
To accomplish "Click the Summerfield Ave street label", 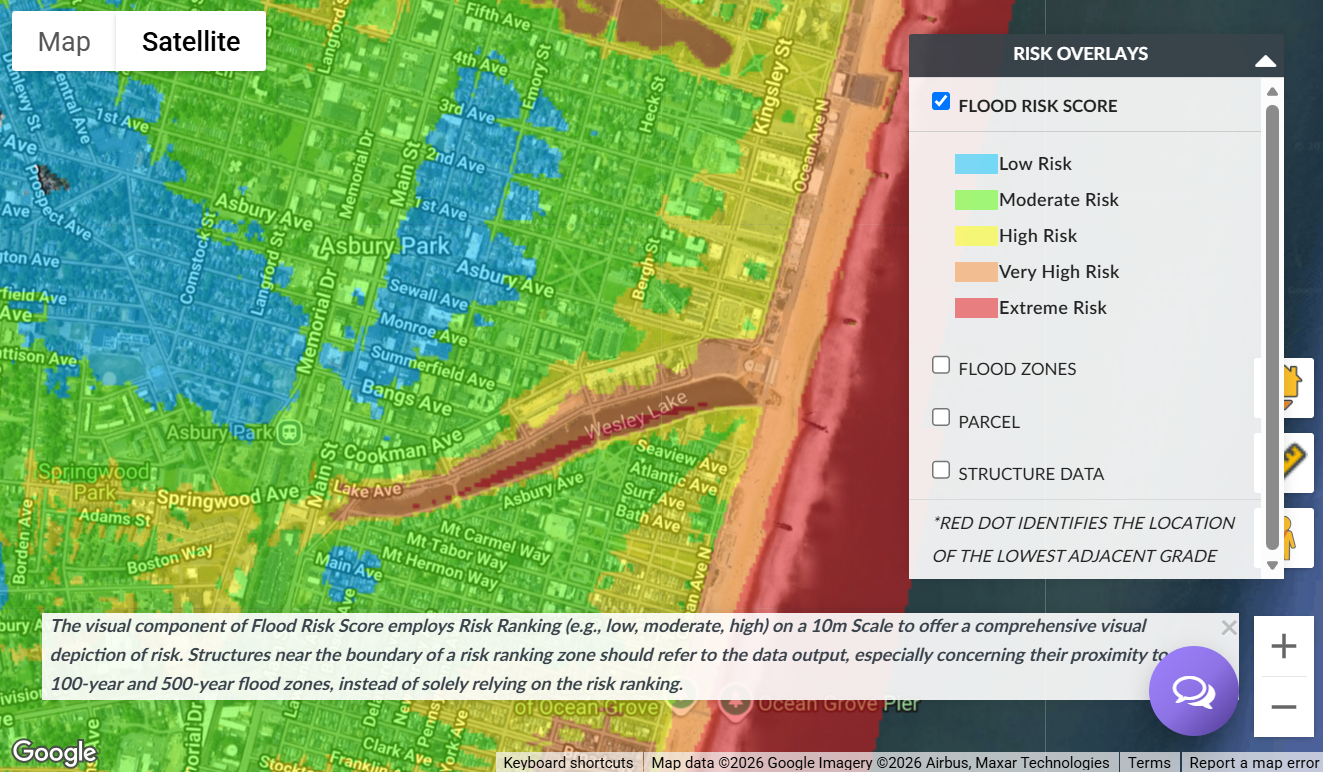I will (432, 367).
